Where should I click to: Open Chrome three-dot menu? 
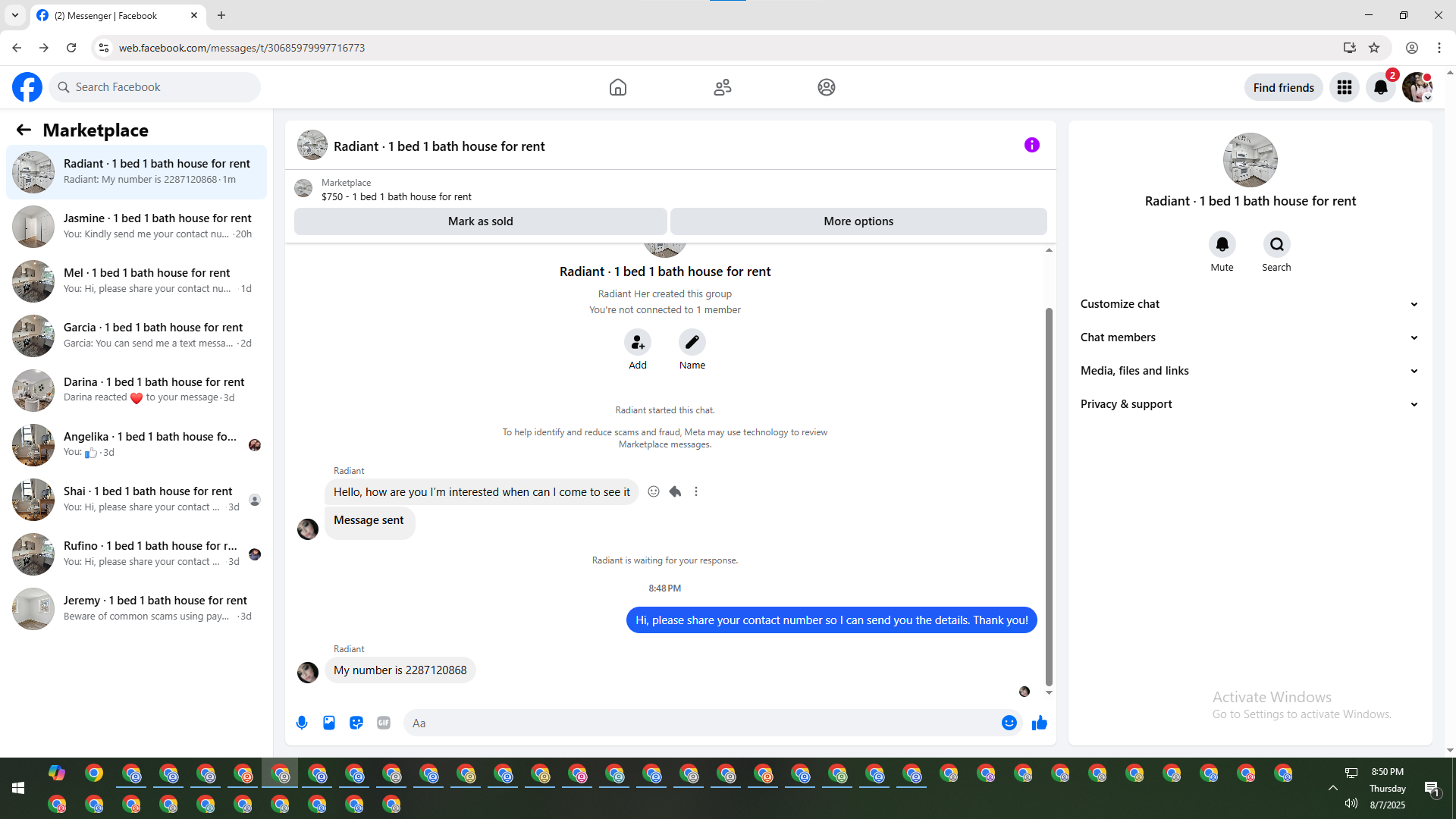(1439, 48)
